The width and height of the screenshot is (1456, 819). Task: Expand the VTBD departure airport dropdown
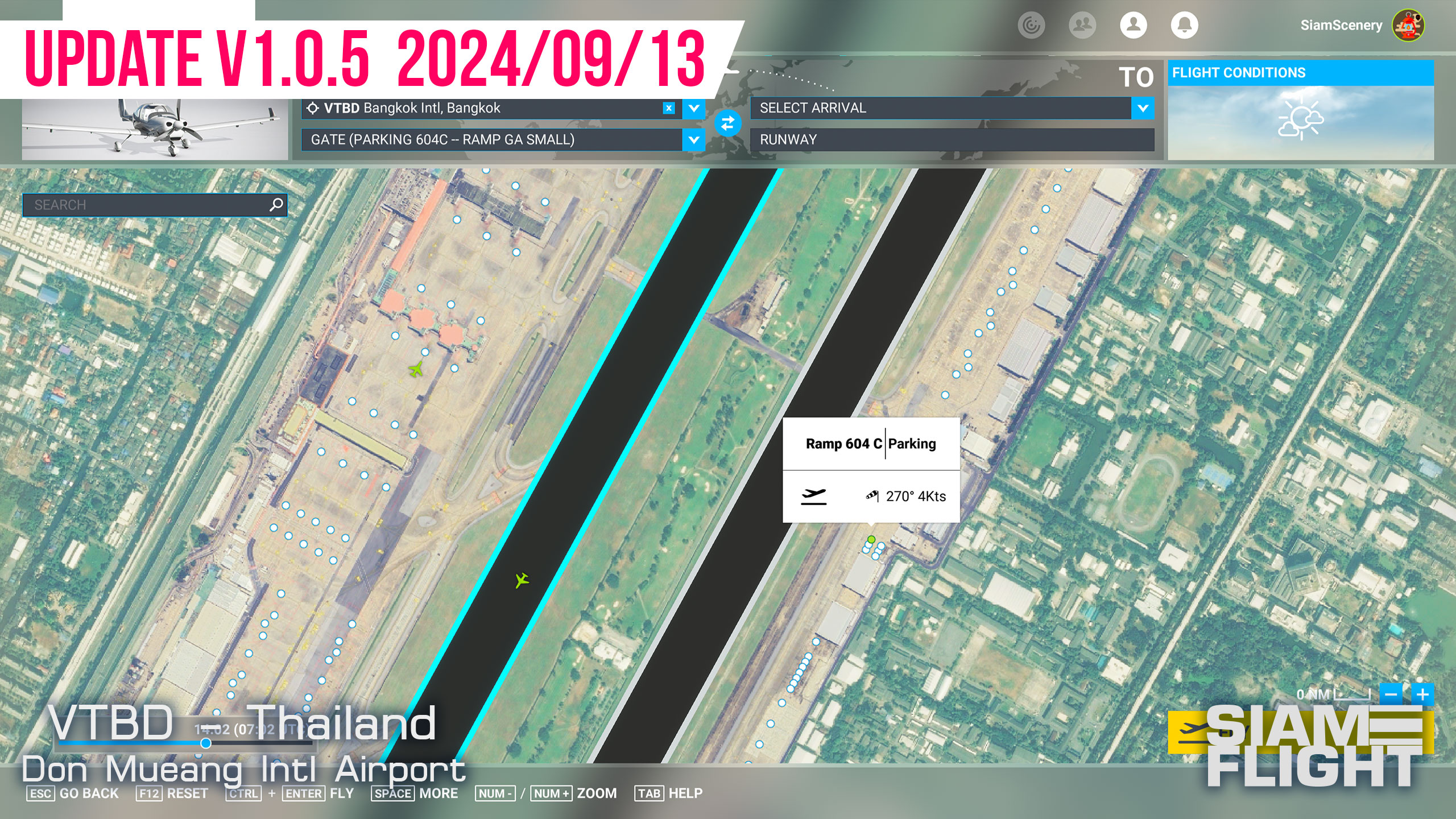pyautogui.click(x=694, y=108)
